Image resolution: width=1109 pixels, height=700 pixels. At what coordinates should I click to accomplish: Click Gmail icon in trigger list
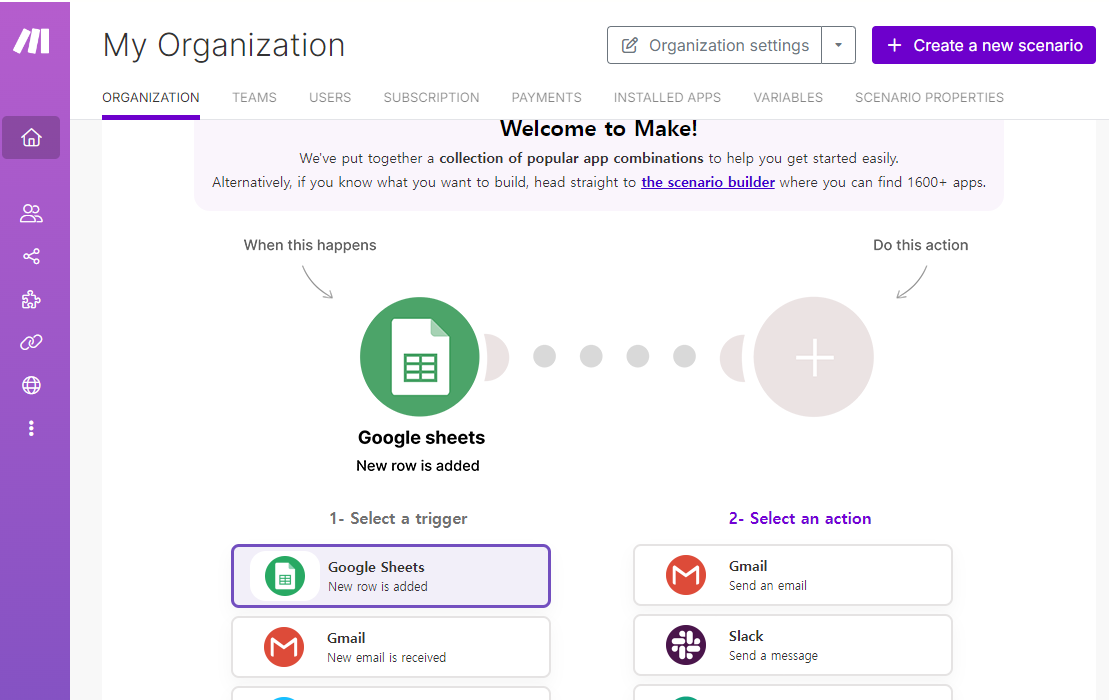[x=284, y=647]
